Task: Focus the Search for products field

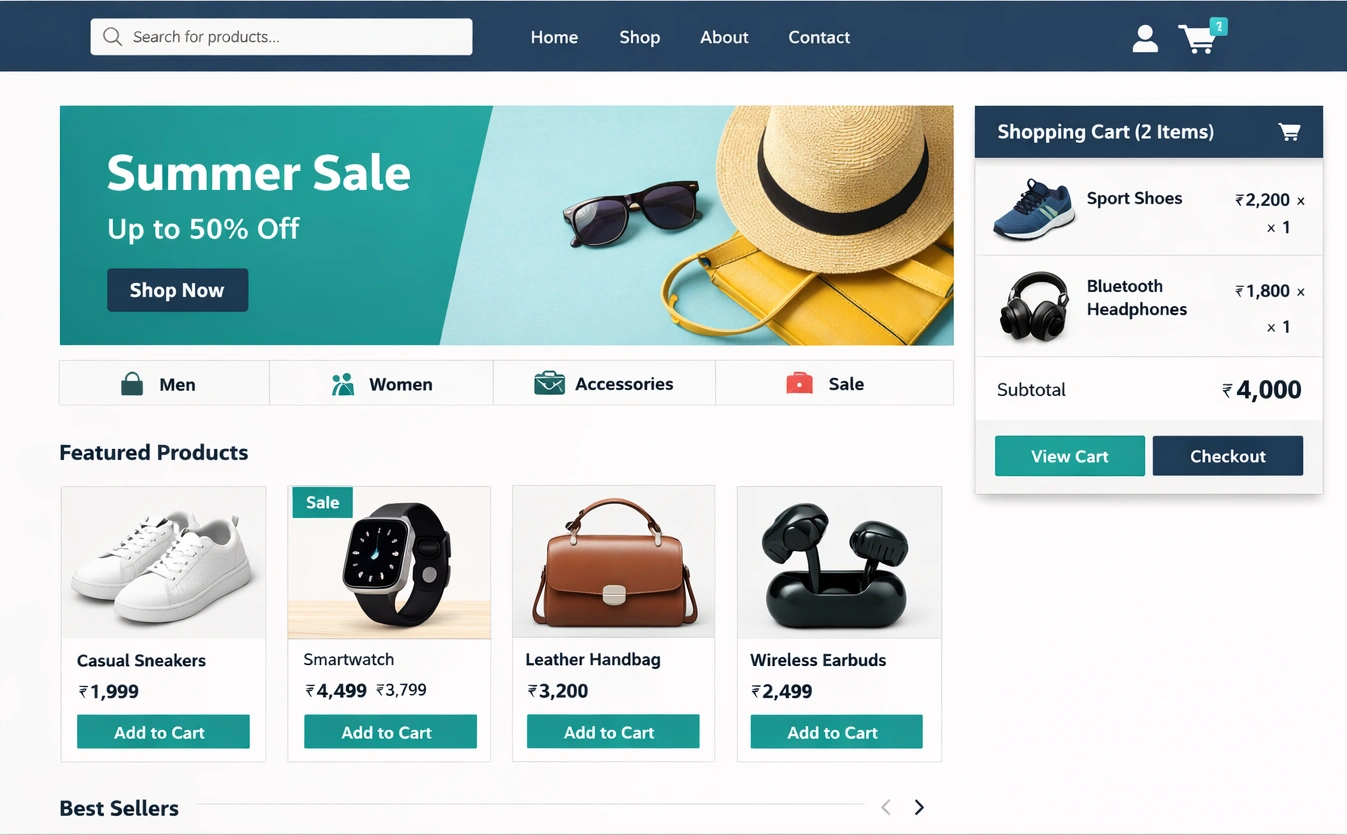Action: (x=281, y=37)
